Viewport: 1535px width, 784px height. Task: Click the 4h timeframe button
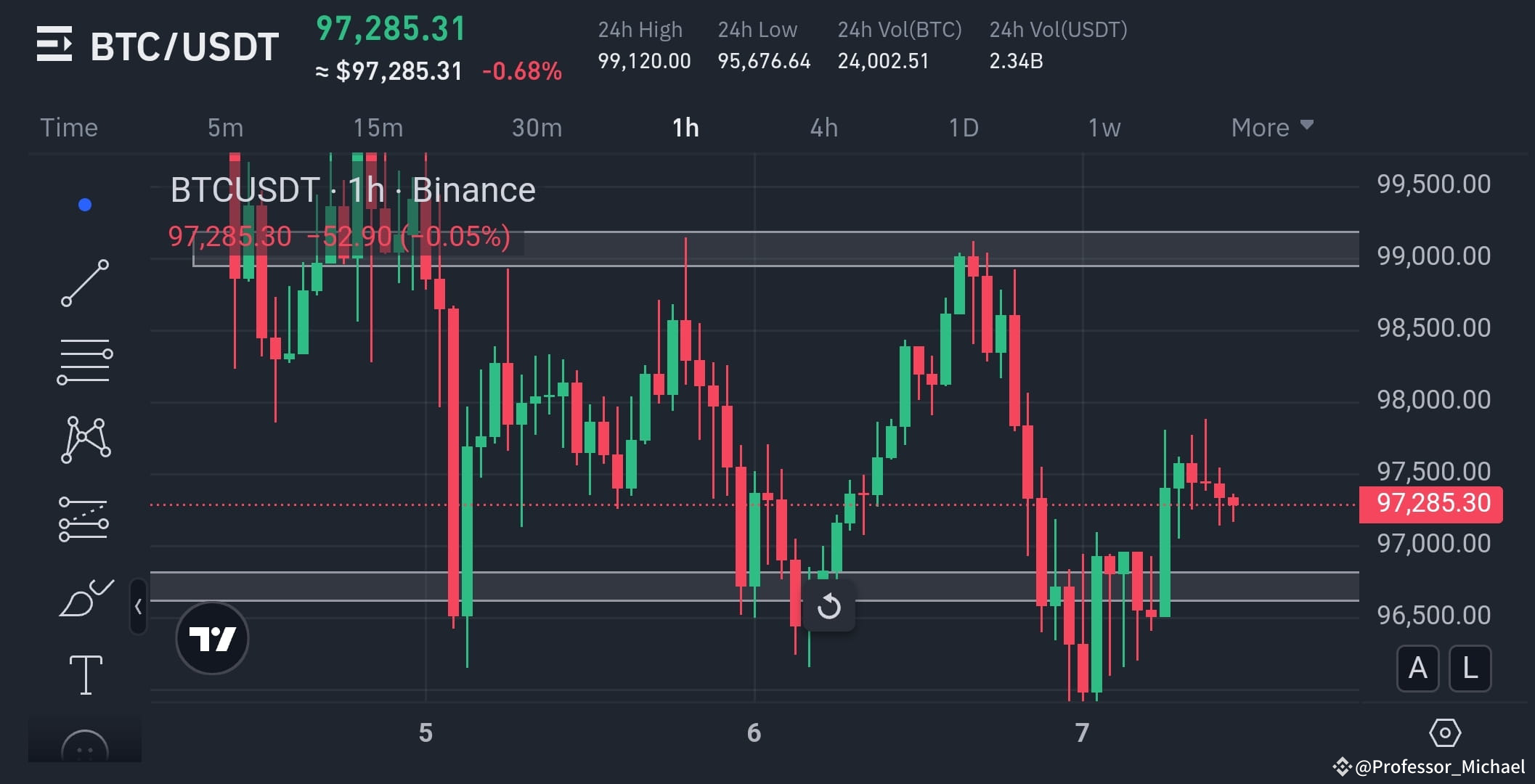[x=824, y=127]
